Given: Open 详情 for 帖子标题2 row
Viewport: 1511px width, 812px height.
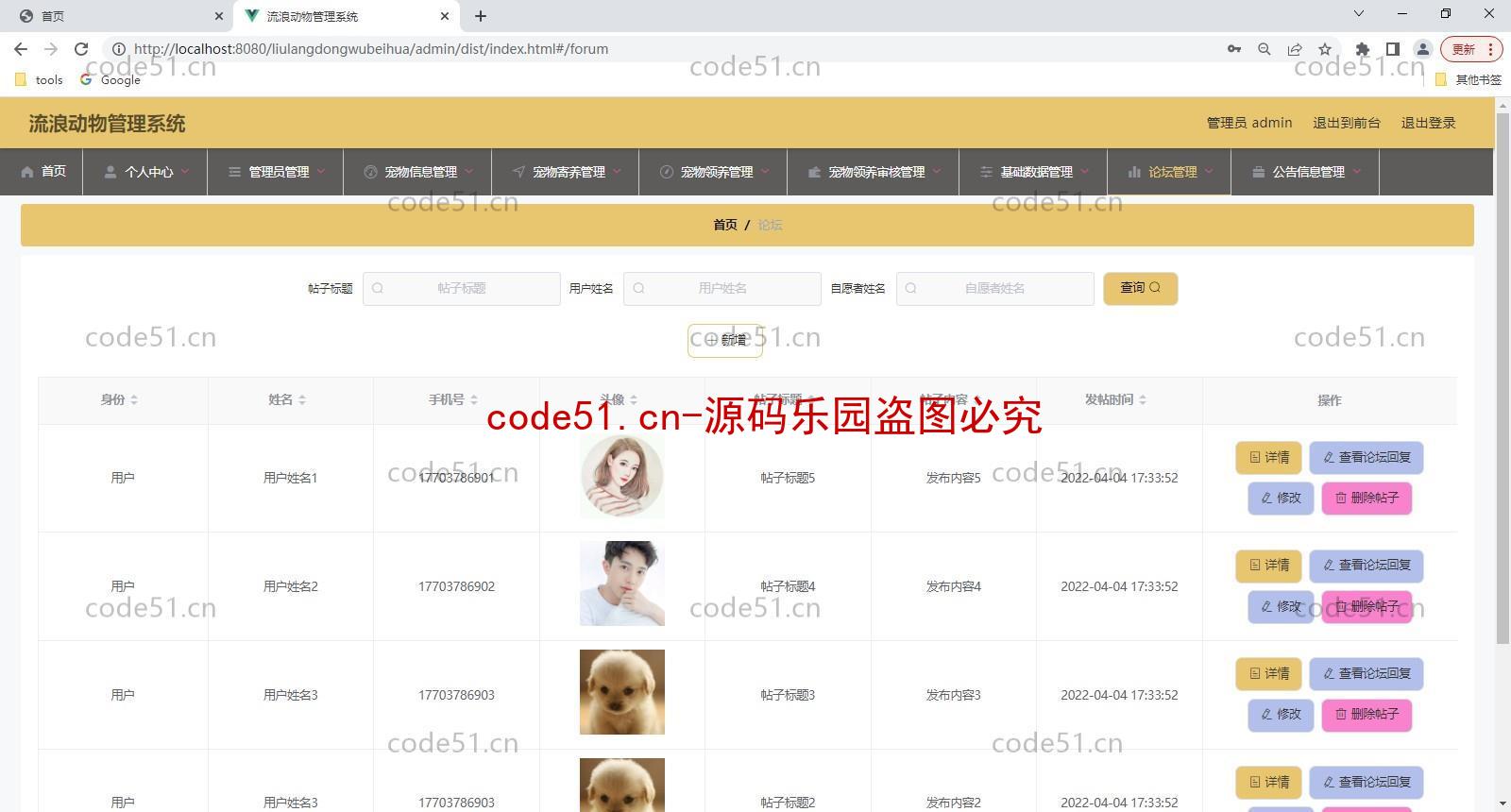Looking at the screenshot, I should click(1269, 783).
